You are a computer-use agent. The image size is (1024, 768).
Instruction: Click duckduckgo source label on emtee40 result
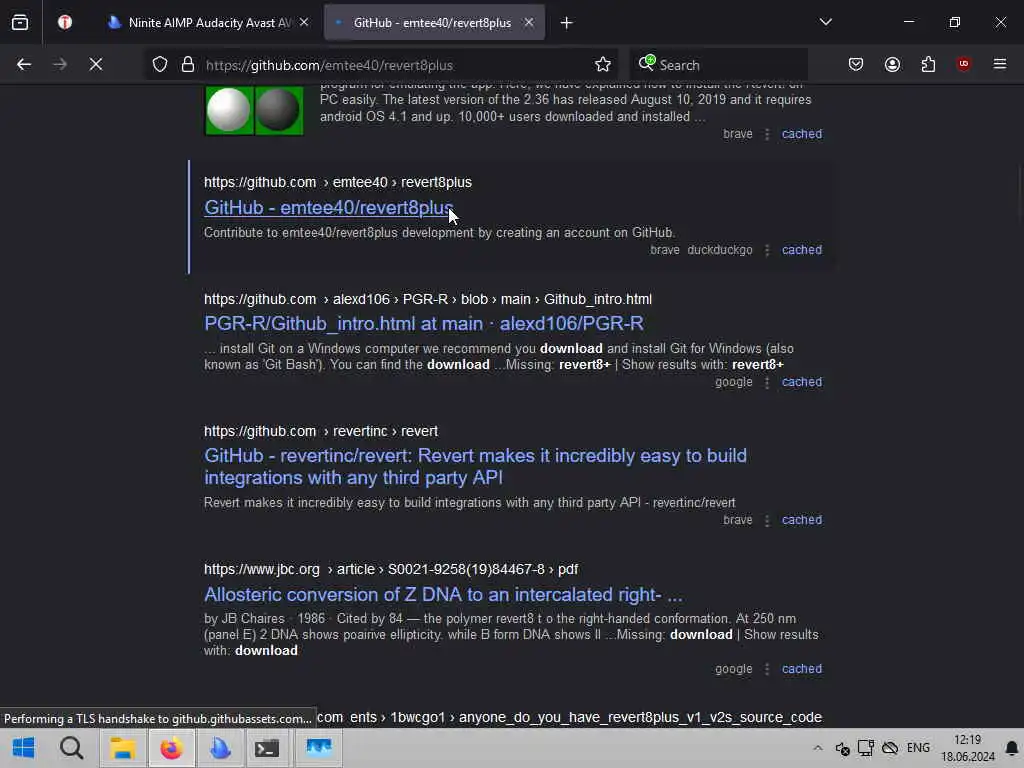pos(720,250)
